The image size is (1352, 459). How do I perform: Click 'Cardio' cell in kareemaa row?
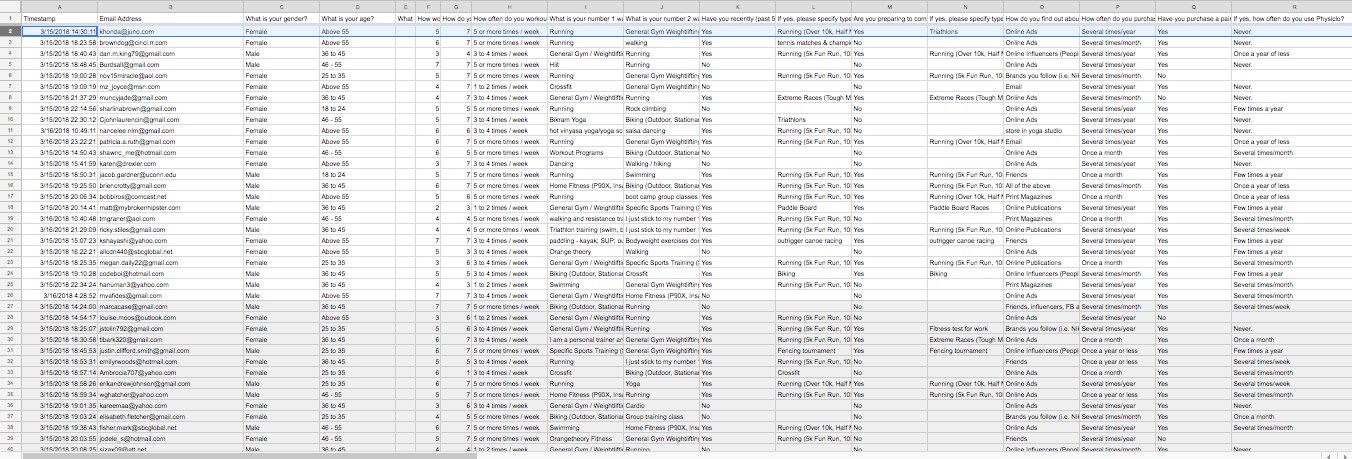pos(660,406)
